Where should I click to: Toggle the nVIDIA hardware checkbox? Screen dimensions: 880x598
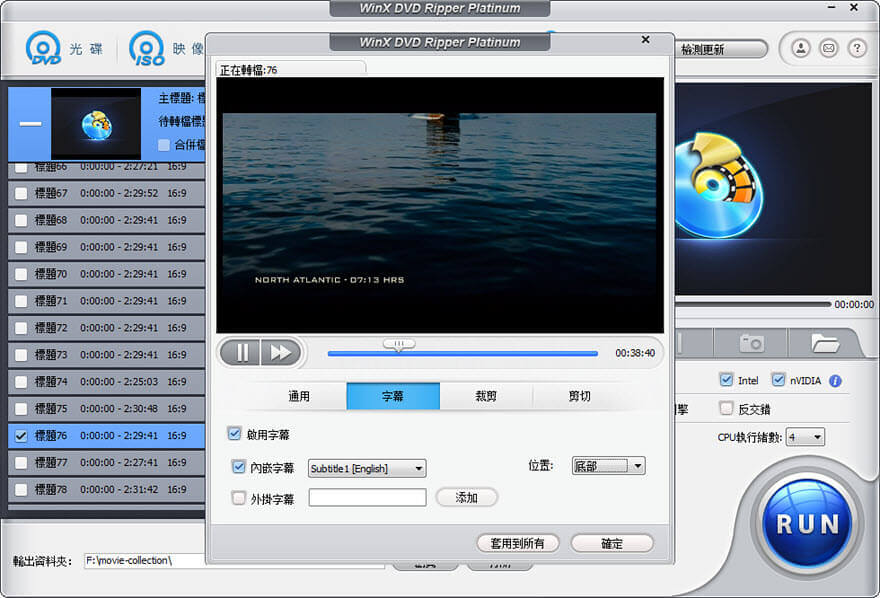(x=778, y=380)
